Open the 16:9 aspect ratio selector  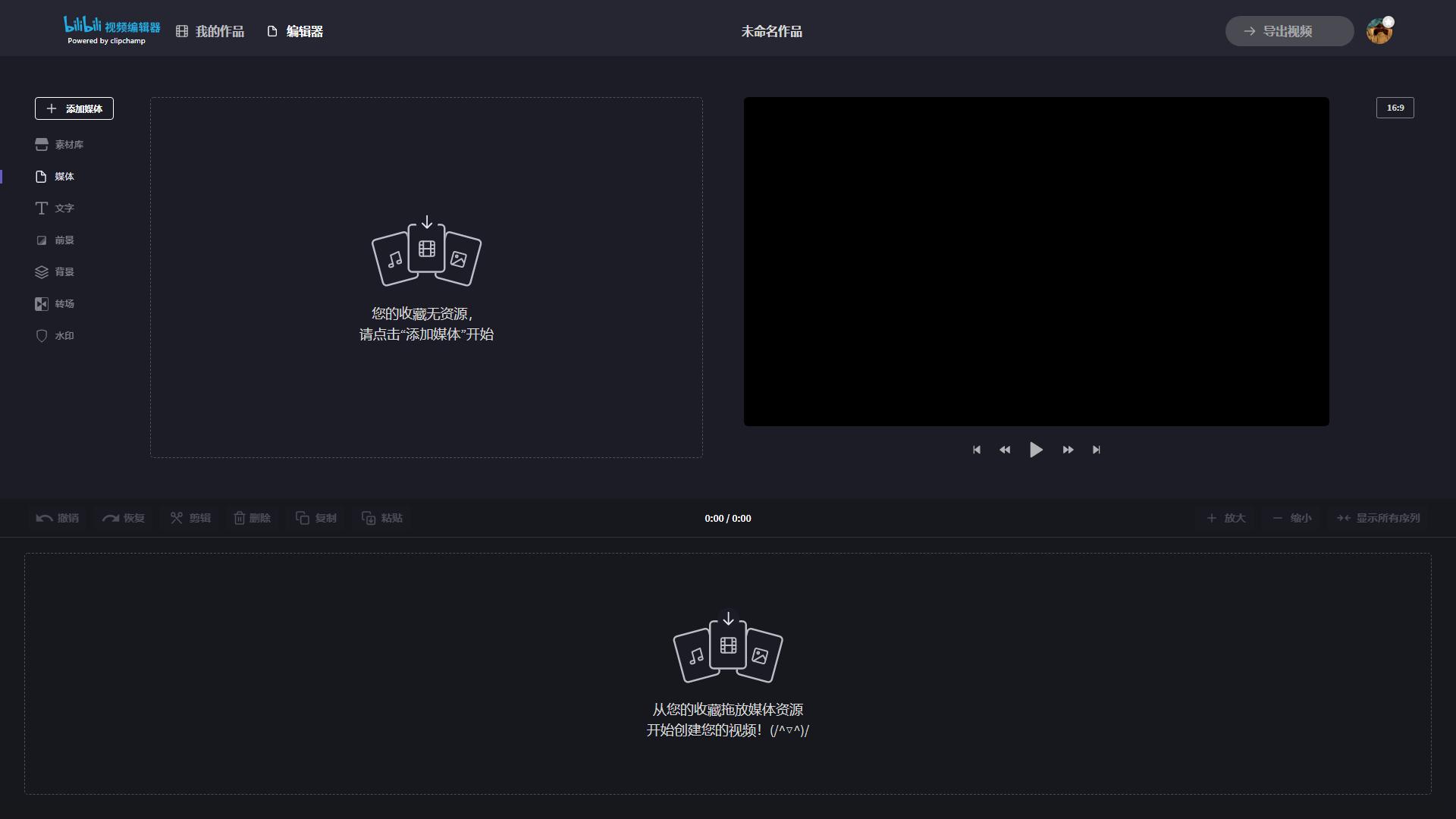pyautogui.click(x=1395, y=108)
